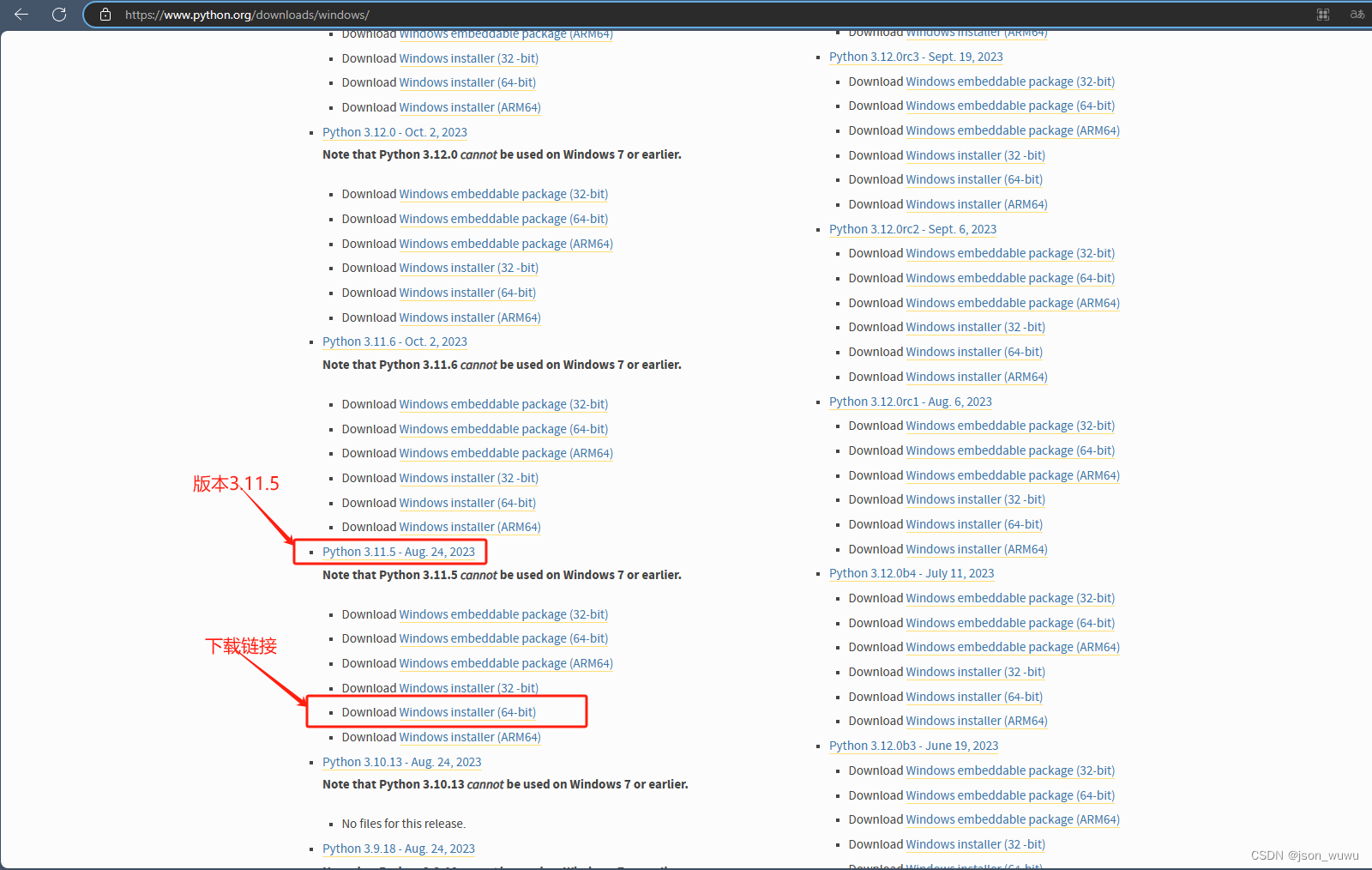The height and width of the screenshot is (870, 1372).
Task: Click the Python 3.10.13 Windows 7 note text
Action: click(x=505, y=784)
